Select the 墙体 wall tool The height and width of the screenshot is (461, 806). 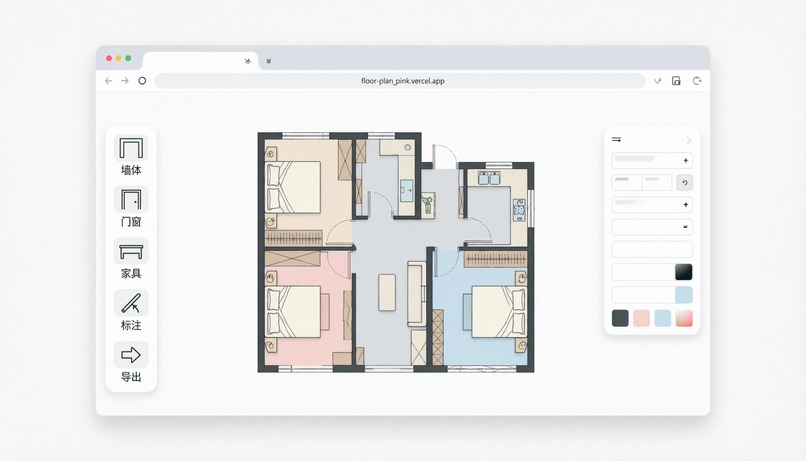click(131, 156)
